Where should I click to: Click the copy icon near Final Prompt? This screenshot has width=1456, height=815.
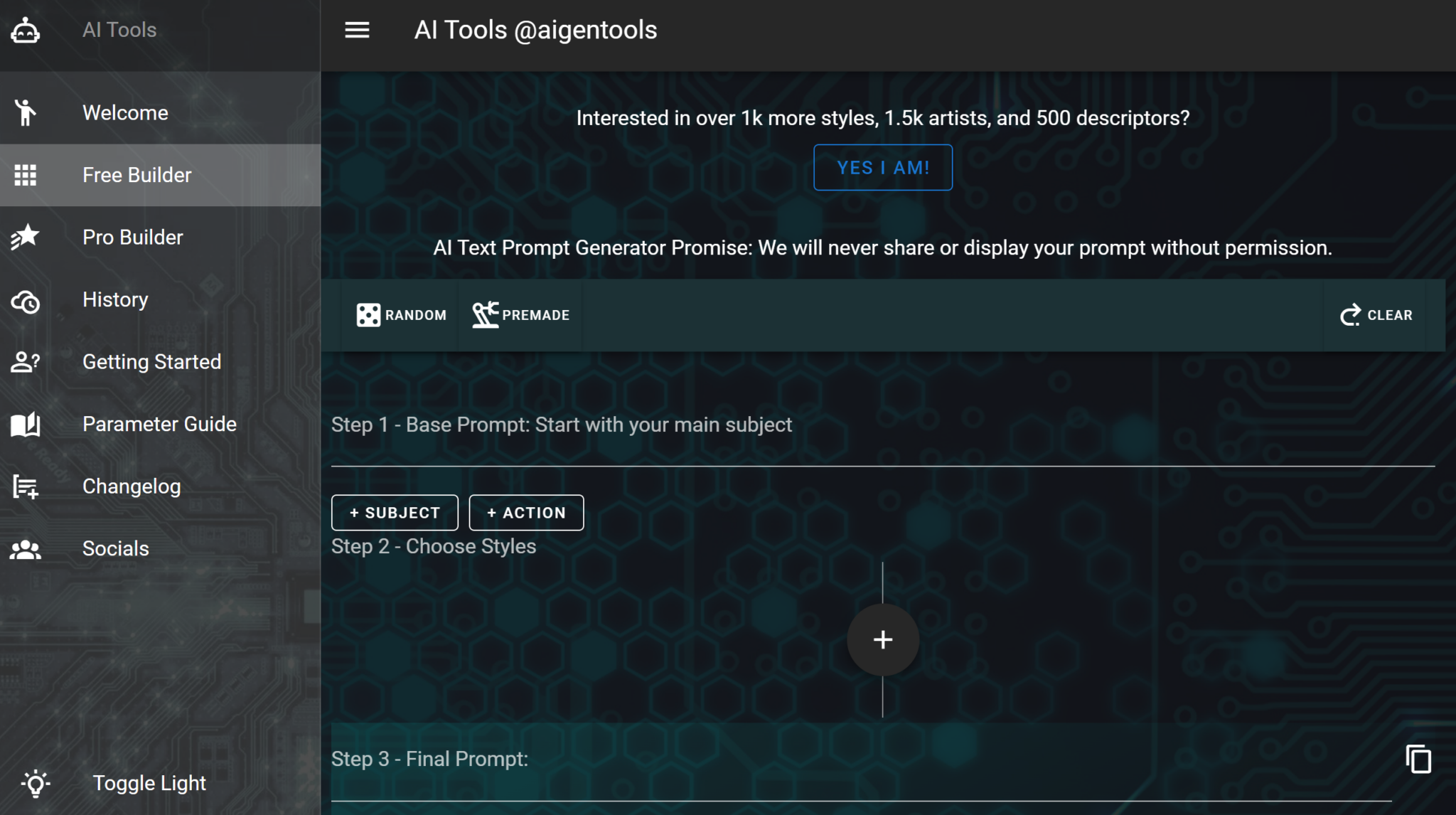pyautogui.click(x=1419, y=760)
